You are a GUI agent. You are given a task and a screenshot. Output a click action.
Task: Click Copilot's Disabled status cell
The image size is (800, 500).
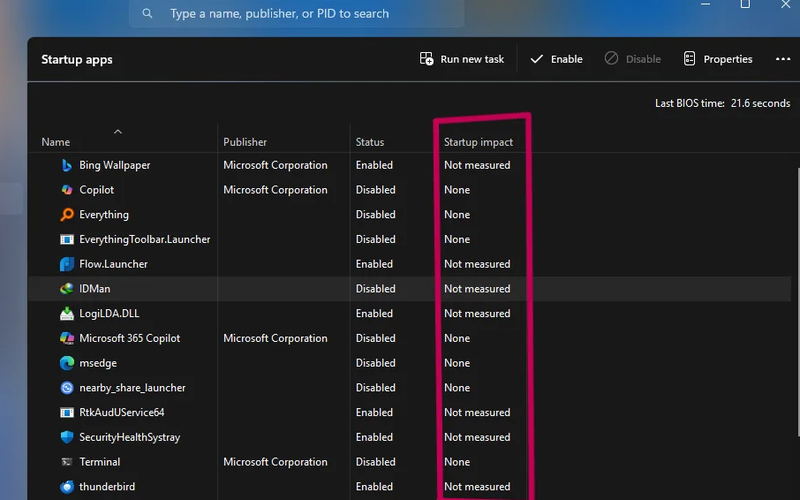click(376, 190)
